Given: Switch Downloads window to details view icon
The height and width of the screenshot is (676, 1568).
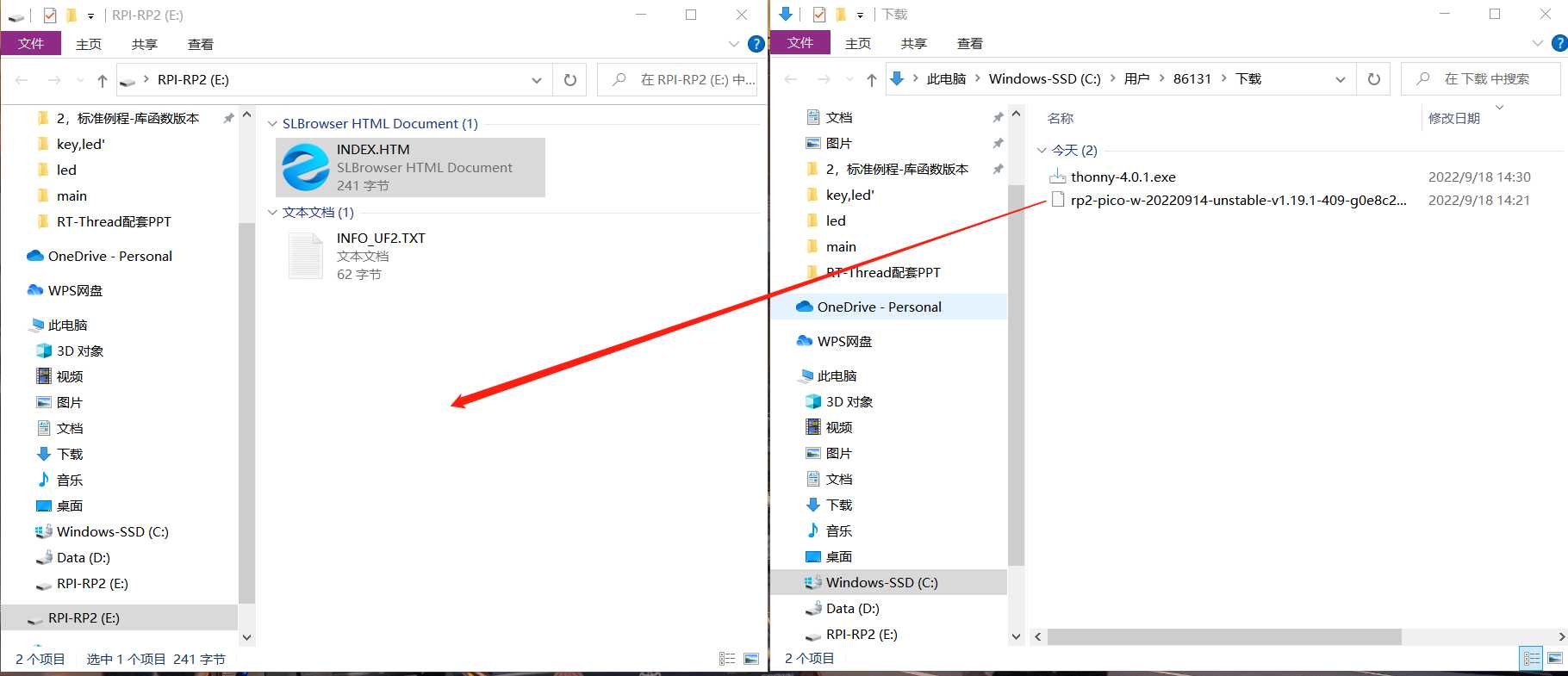Looking at the screenshot, I should (x=1531, y=658).
